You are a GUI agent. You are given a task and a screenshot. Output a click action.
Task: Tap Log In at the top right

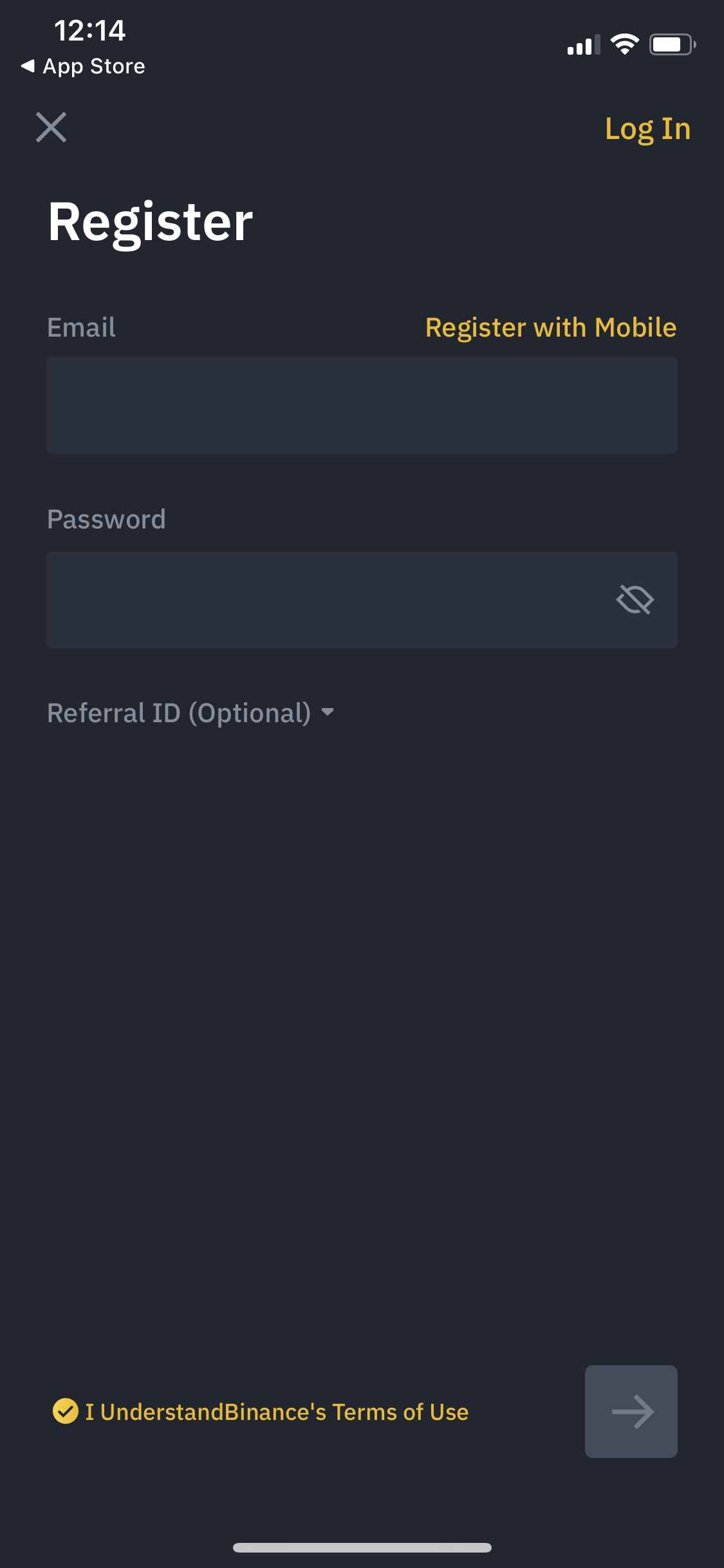[x=647, y=128]
